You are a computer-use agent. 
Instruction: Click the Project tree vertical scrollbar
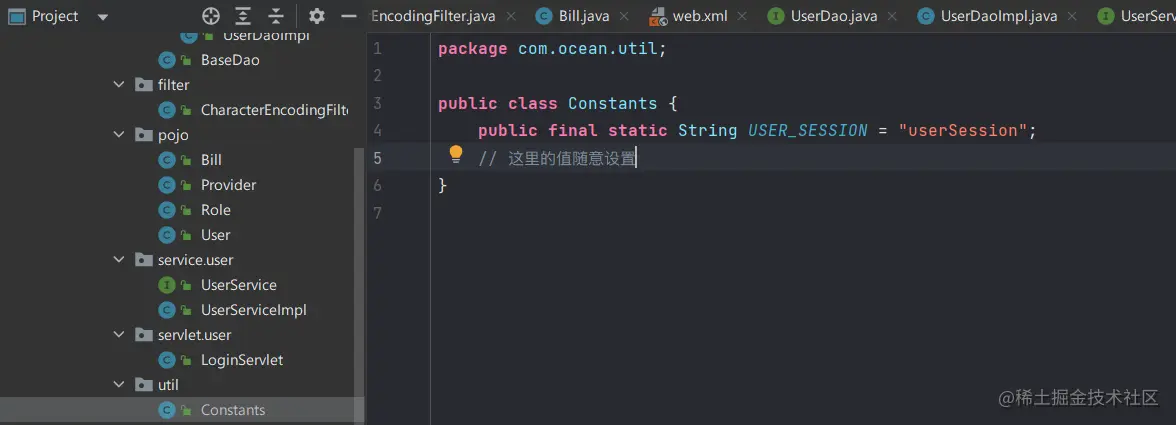coord(358,285)
